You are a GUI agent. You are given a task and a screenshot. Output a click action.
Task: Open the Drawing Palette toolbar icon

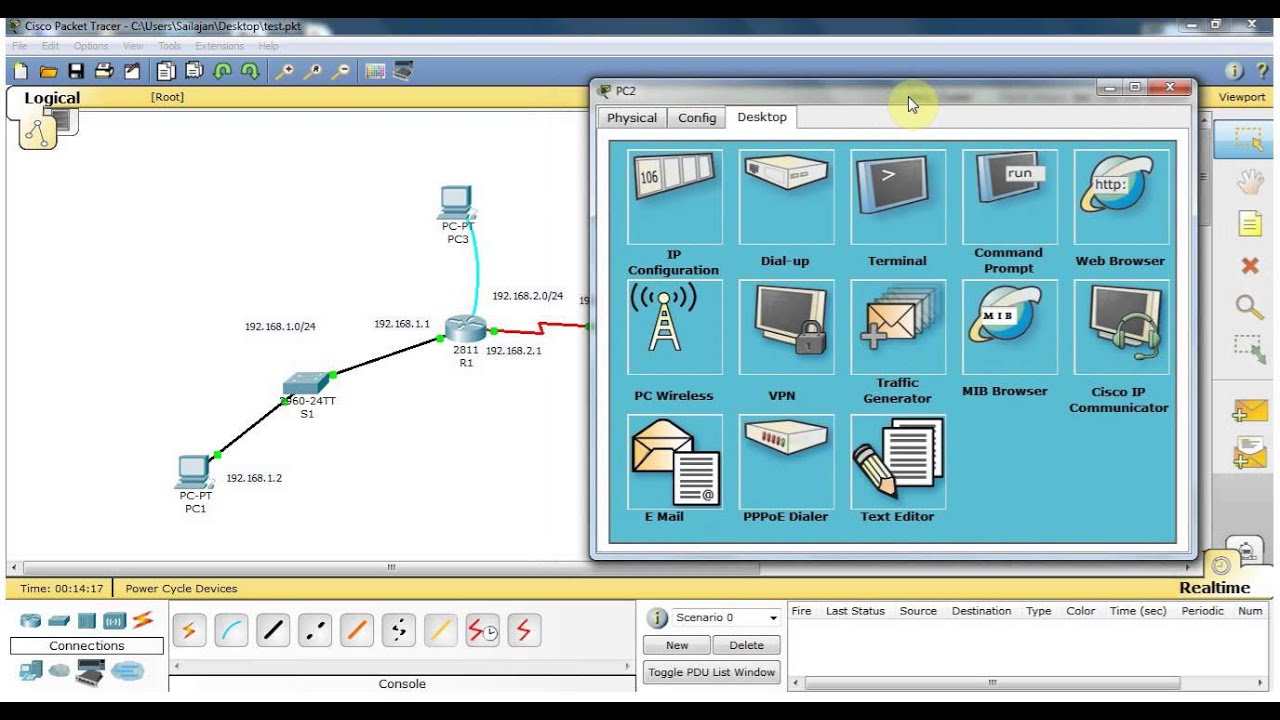point(376,71)
